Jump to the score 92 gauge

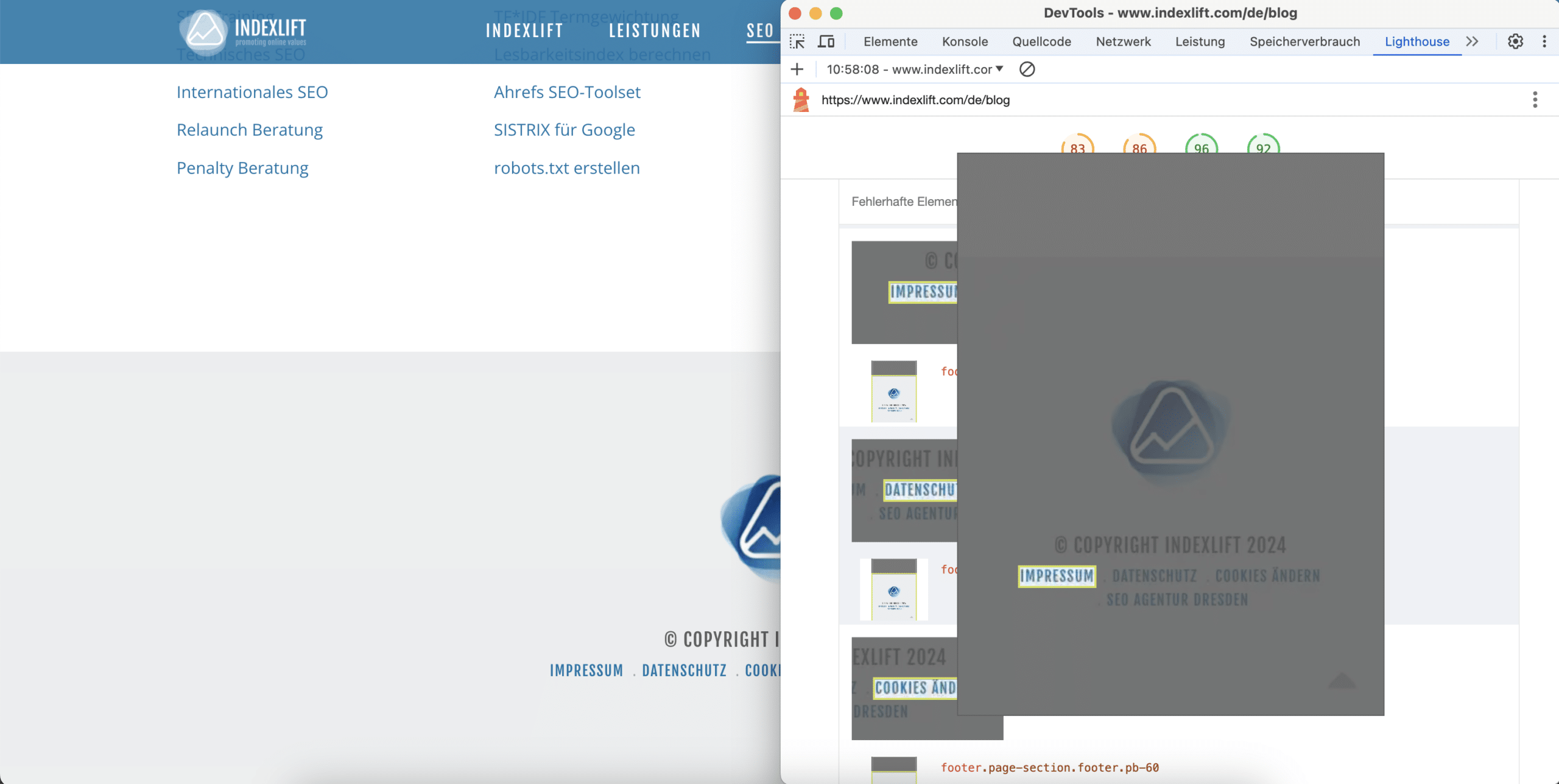click(x=1264, y=144)
